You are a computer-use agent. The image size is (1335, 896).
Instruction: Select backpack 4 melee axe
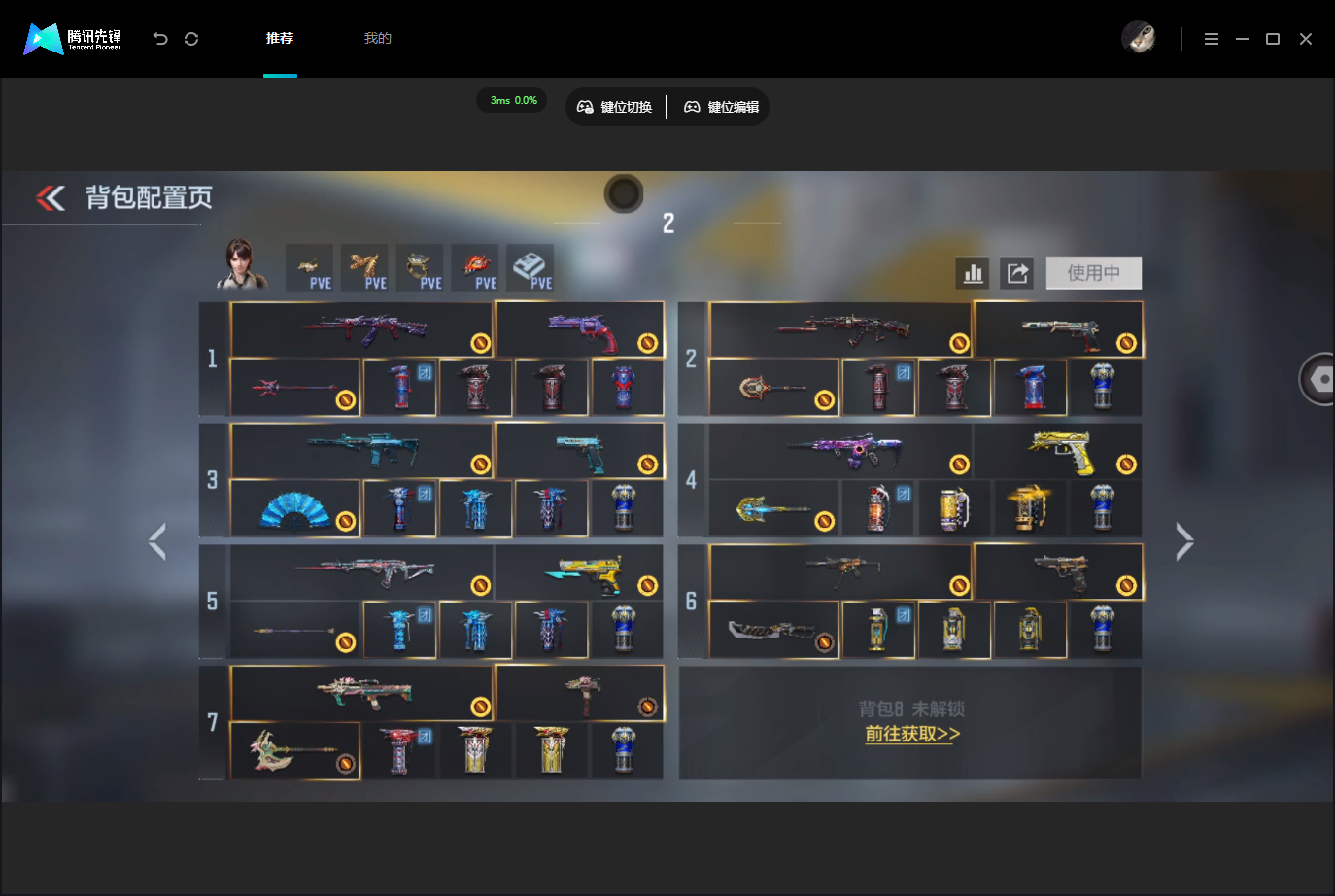(x=773, y=508)
